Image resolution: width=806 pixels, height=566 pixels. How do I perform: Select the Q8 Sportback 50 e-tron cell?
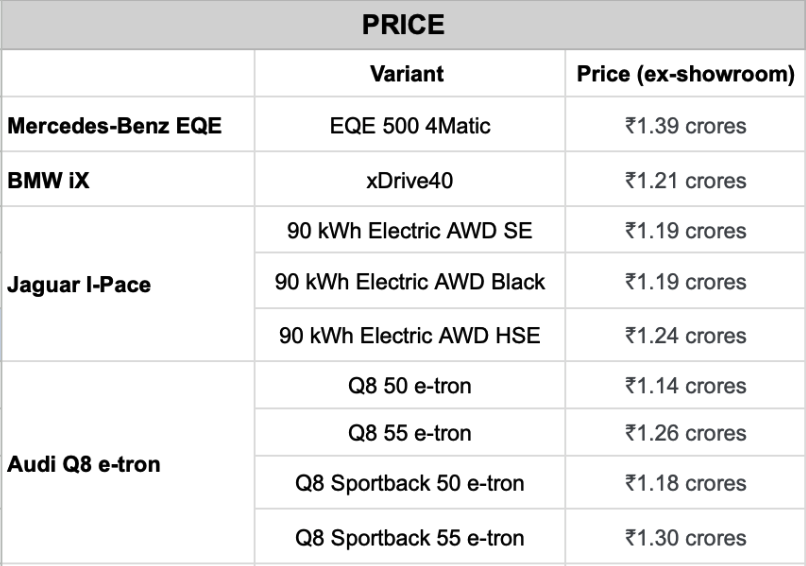tap(410, 484)
